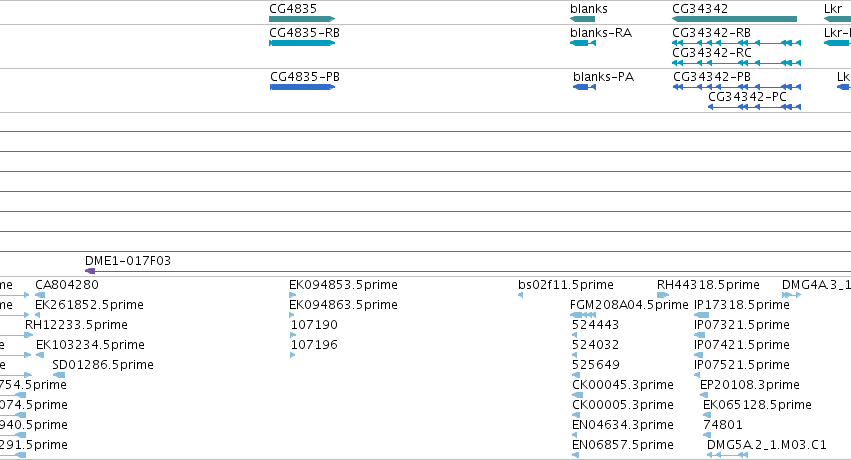851x460 pixels.
Task: Click the 107190 feature label
Action: point(314,325)
